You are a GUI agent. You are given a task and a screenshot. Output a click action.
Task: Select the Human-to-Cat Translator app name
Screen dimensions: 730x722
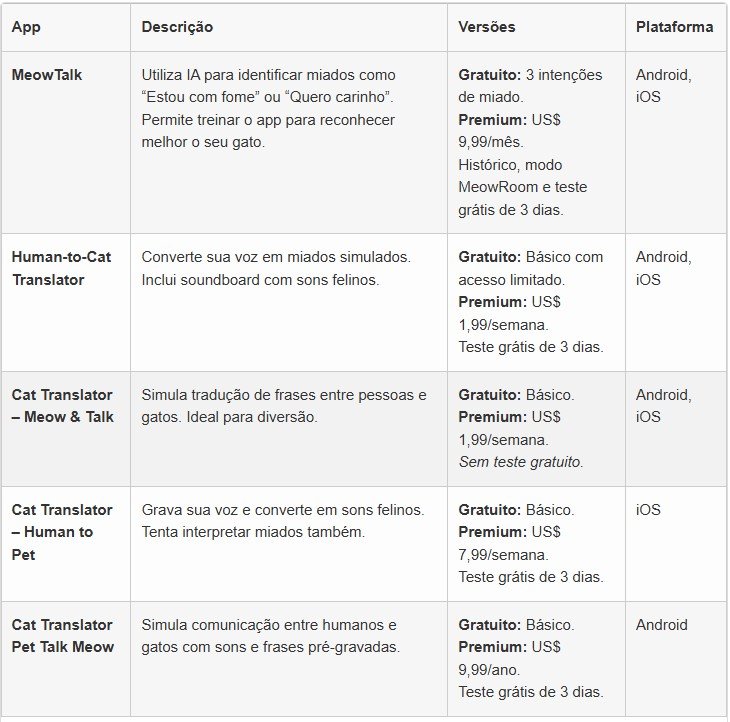pyautogui.click(x=61, y=268)
